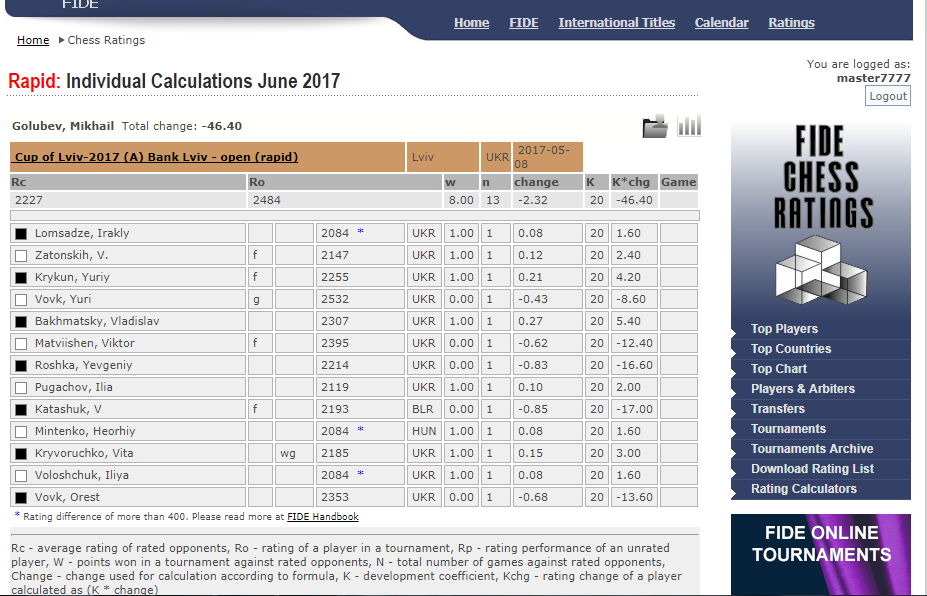Click the black color square beside Lomsadze, Irakly
927x596 pixels.
tap(21, 233)
